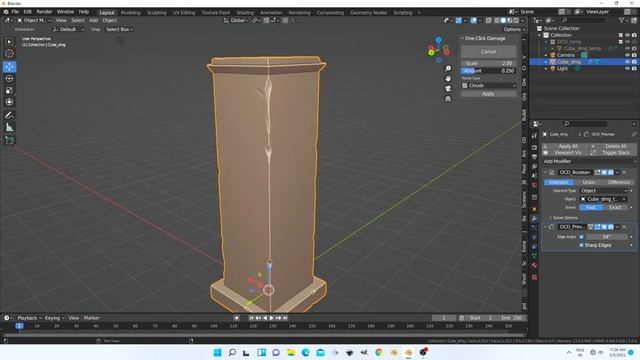Screen dimensions: 640x360
Task: Select rendered viewport shading mode
Action: (x=516, y=20)
